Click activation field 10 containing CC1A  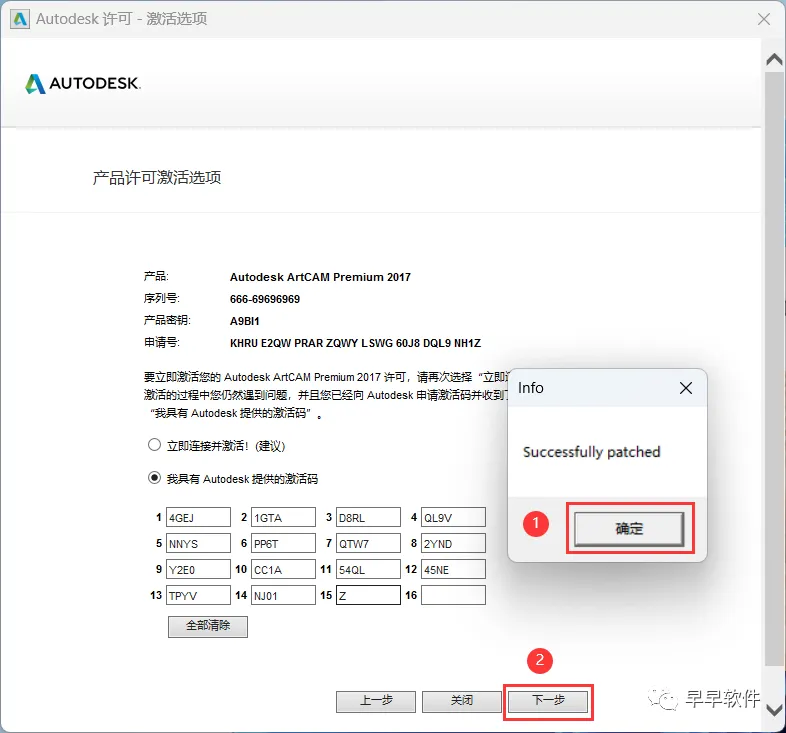[283, 570]
